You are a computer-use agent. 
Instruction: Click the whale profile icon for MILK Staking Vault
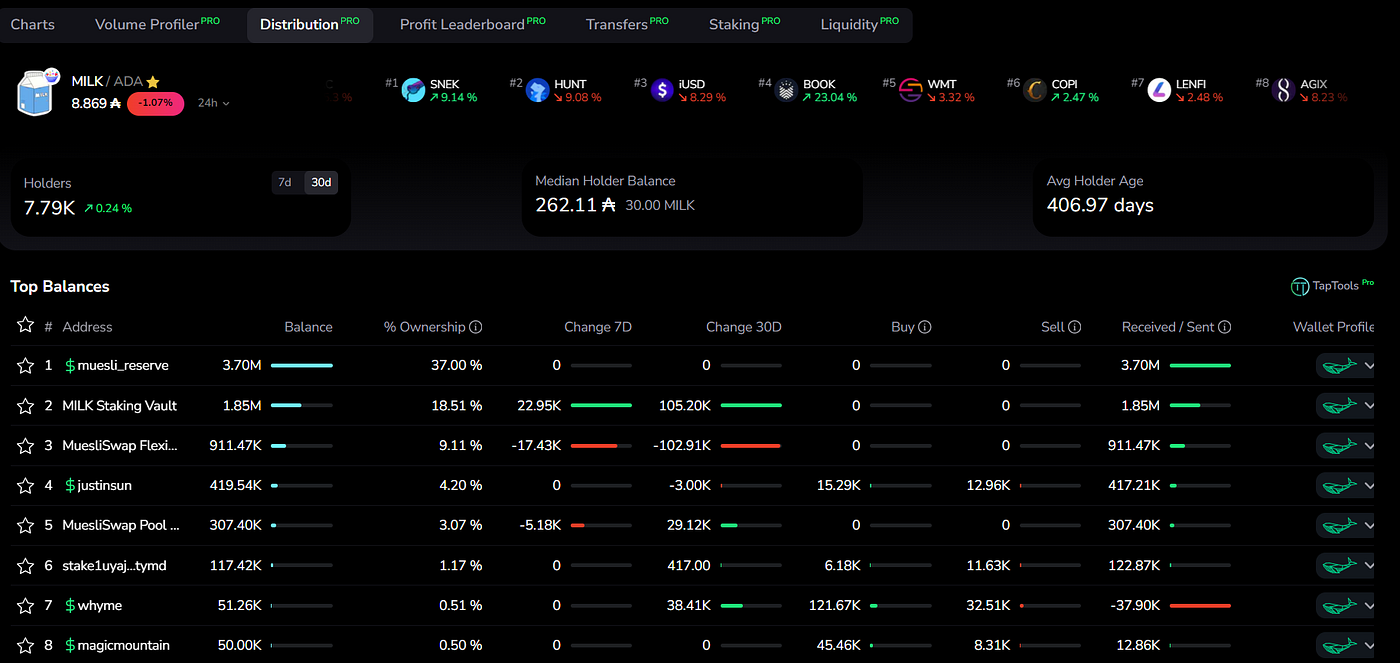pos(1339,407)
